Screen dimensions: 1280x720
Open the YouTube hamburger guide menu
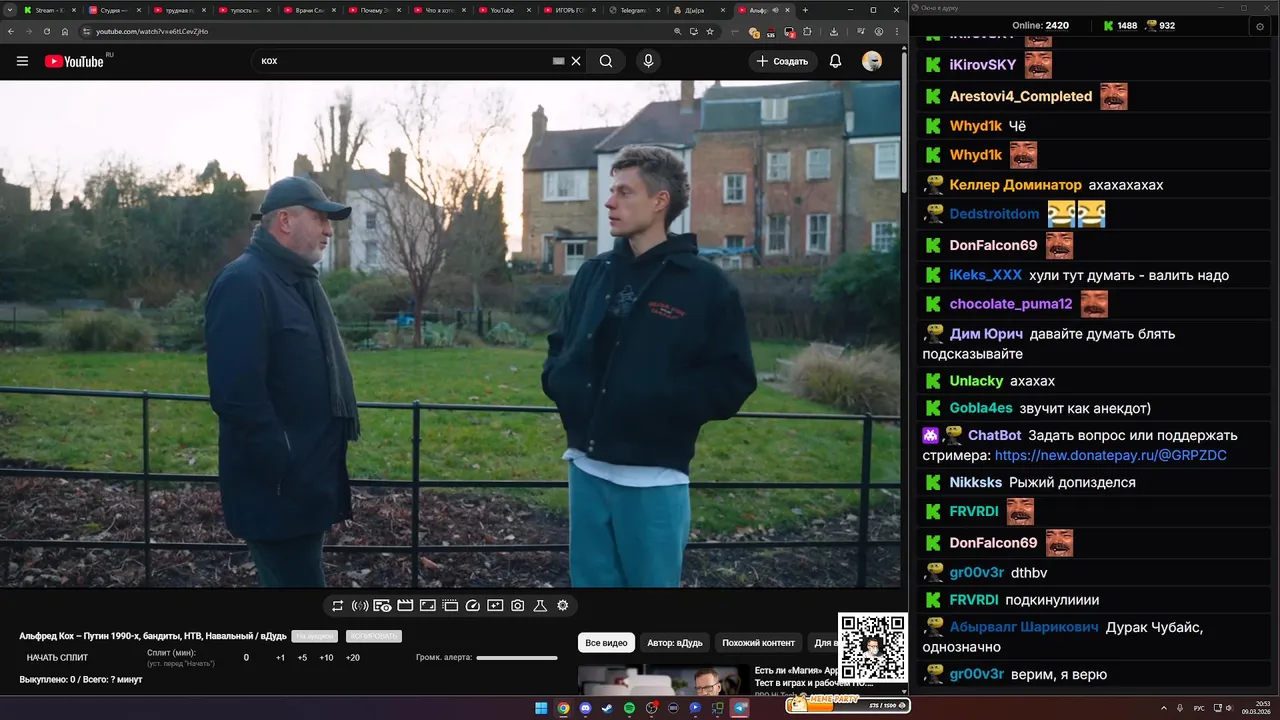(x=22, y=61)
